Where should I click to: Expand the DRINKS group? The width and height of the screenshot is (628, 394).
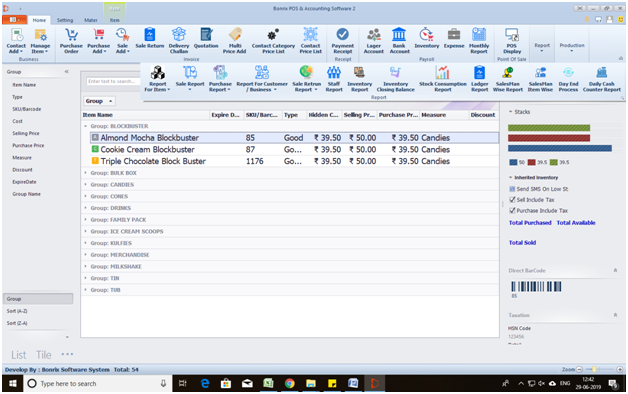pos(85,208)
